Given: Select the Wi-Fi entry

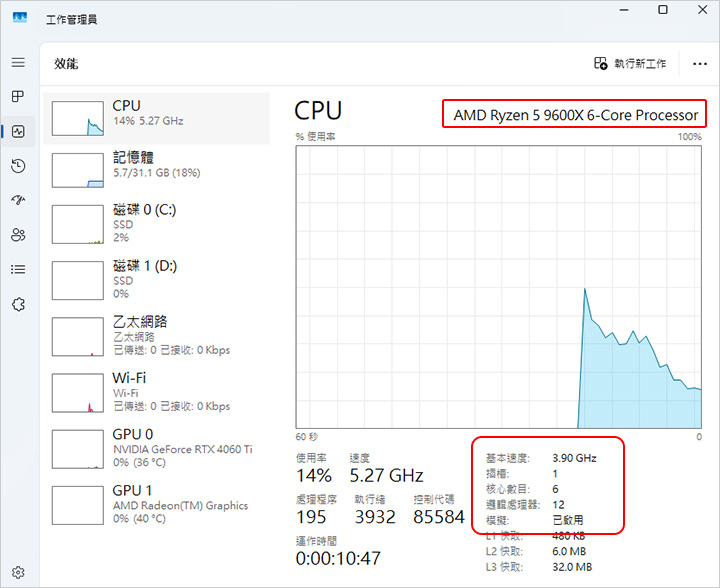Looking at the screenshot, I should click(157, 393).
